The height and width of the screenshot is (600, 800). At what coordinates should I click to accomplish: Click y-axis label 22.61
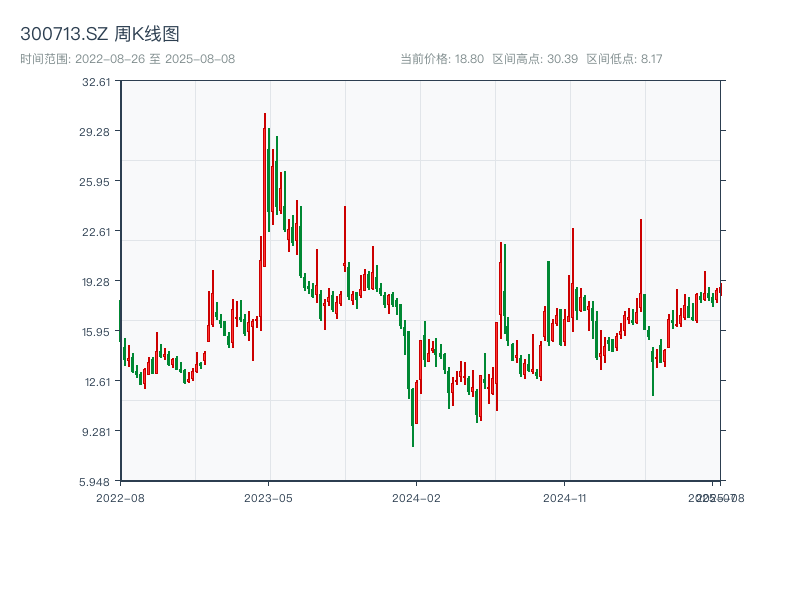coord(96,232)
